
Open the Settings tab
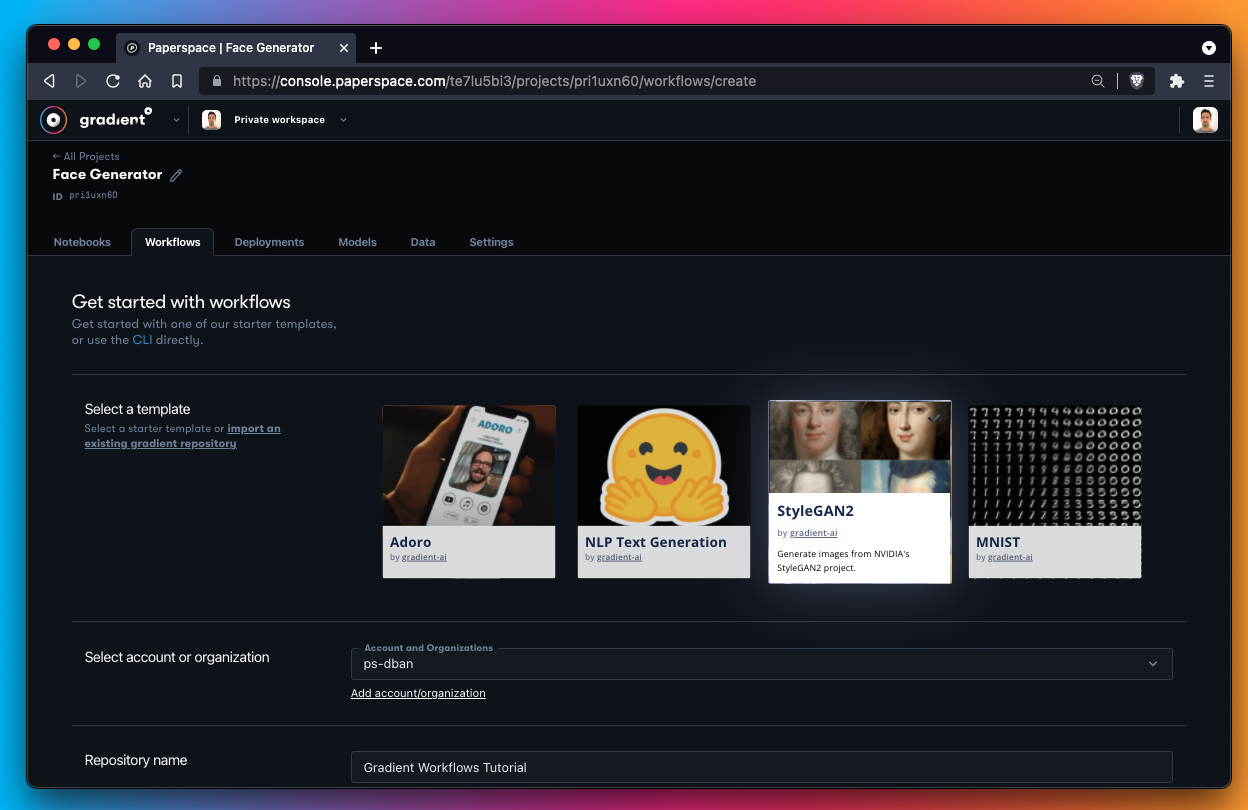(x=491, y=242)
